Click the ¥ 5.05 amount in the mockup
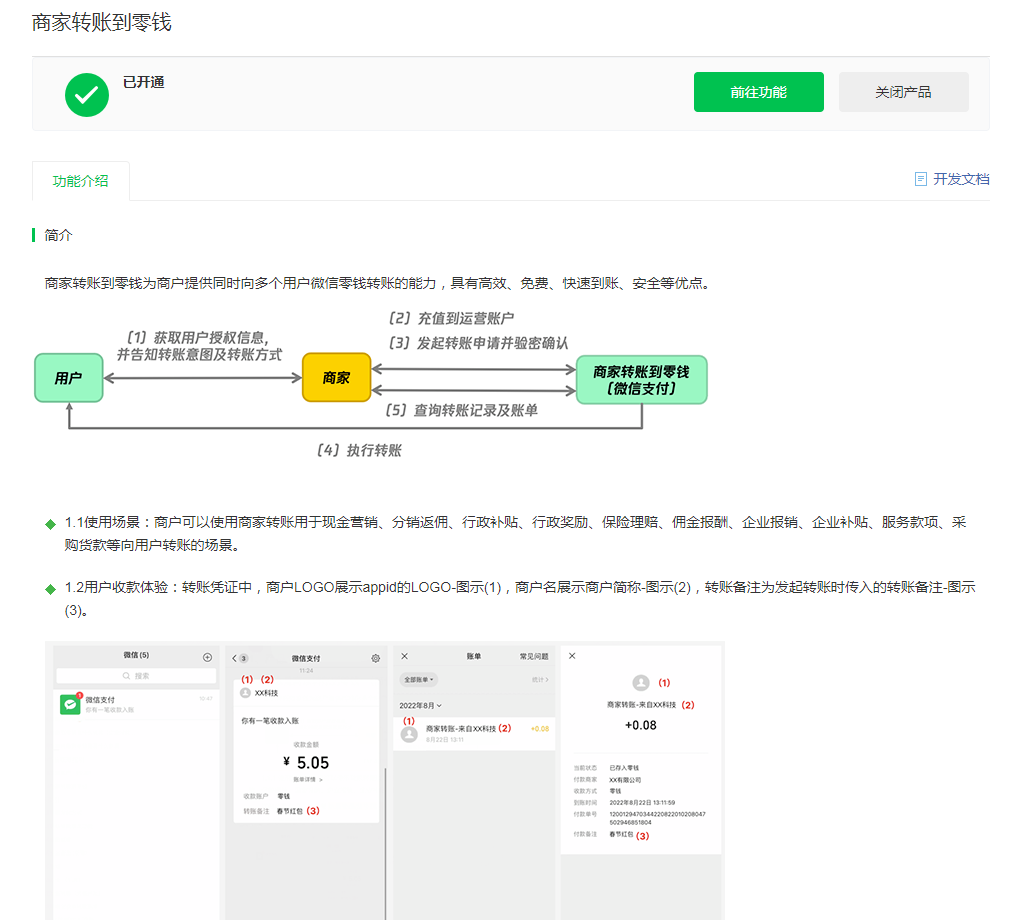The height and width of the screenshot is (920, 1024). coord(306,763)
